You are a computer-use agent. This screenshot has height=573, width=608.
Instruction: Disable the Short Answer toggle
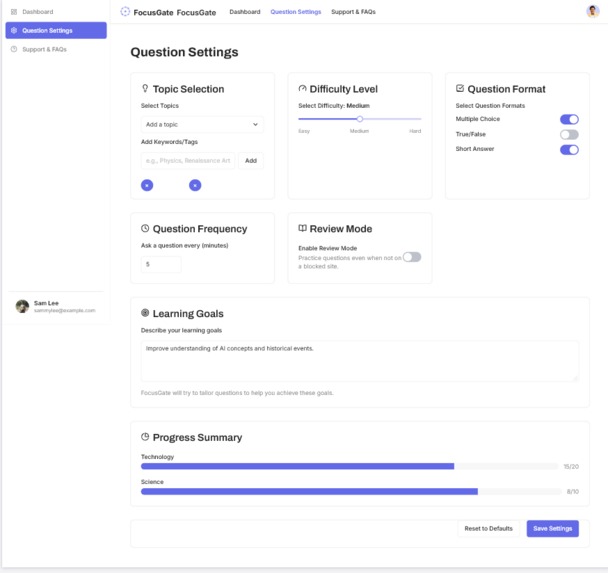tap(569, 150)
